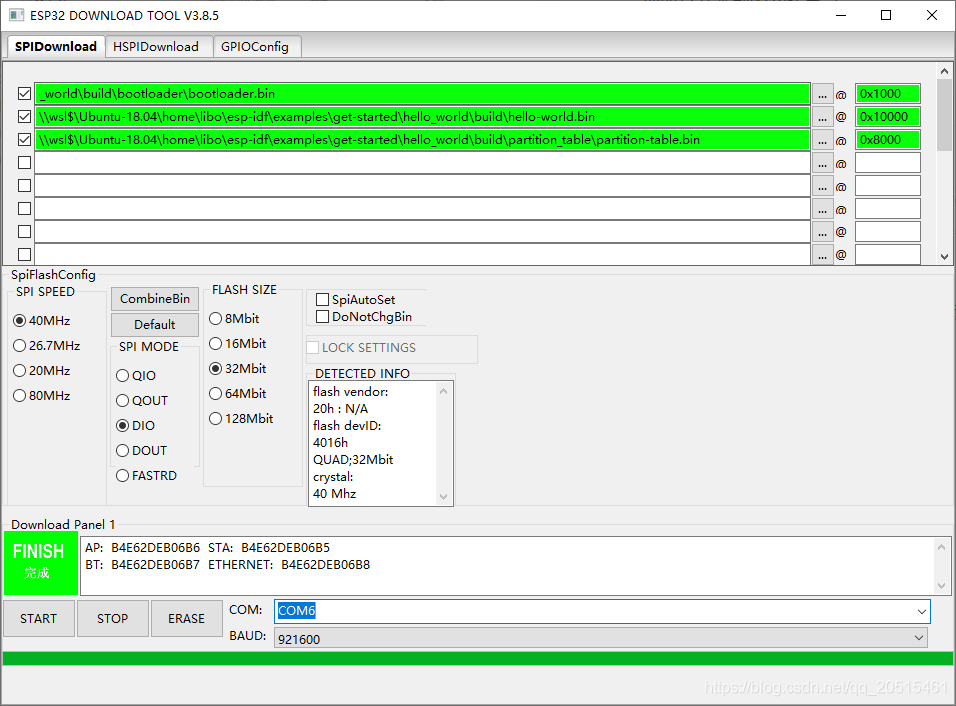Click the ESP32 Download Tool title icon
This screenshot has height=706, width=956.
pyautogui.click(x=16, y=15)
